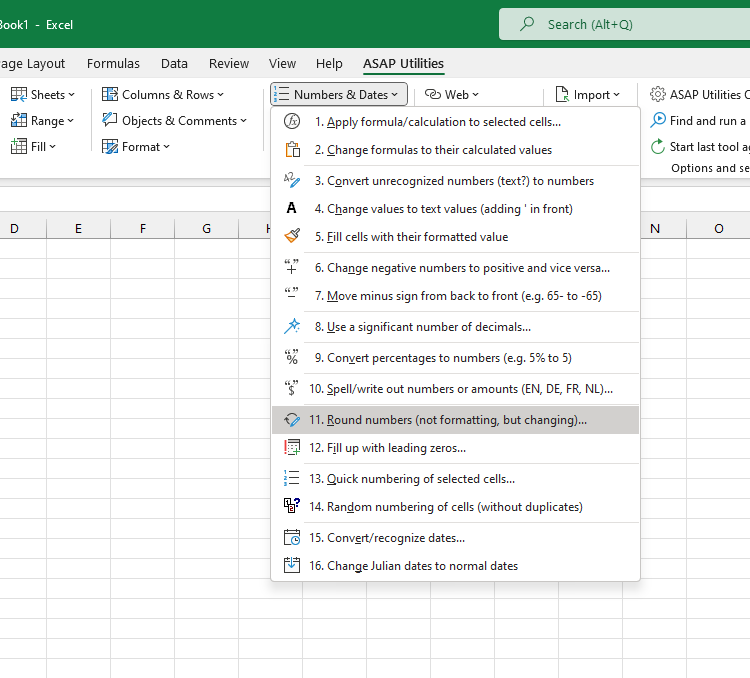Open the Range dropdown
Screen dimensions: 750x678
(42, 120)
